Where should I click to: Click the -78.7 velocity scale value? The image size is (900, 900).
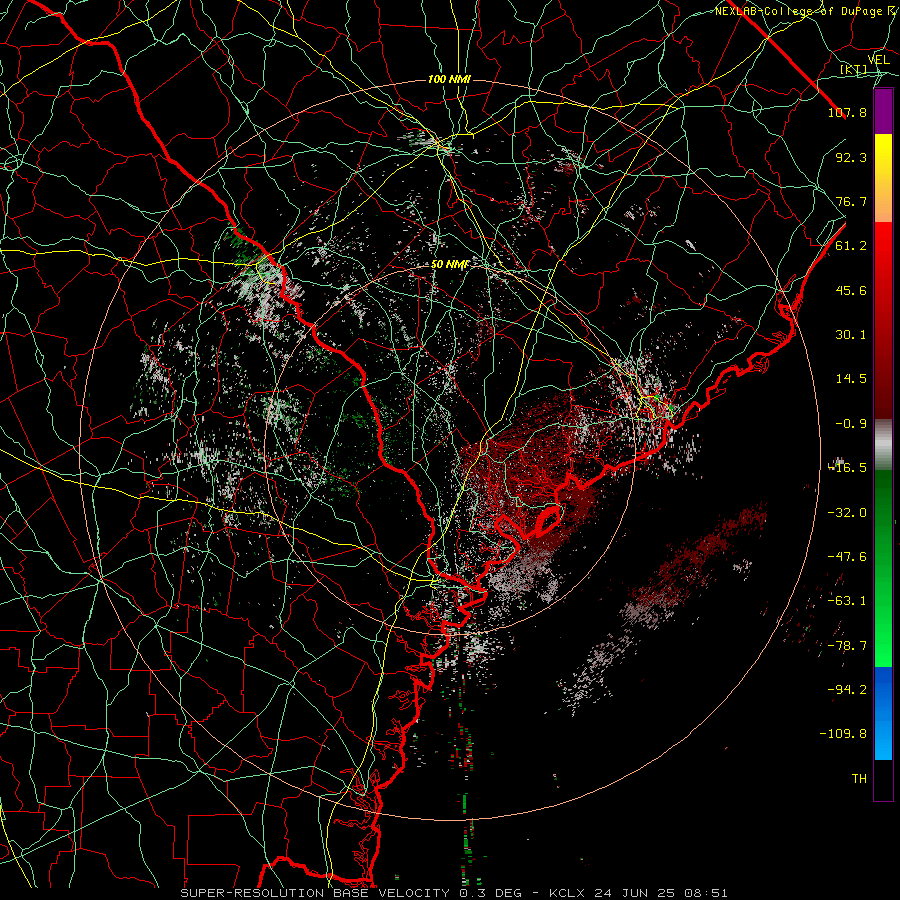tap(847, 646)
